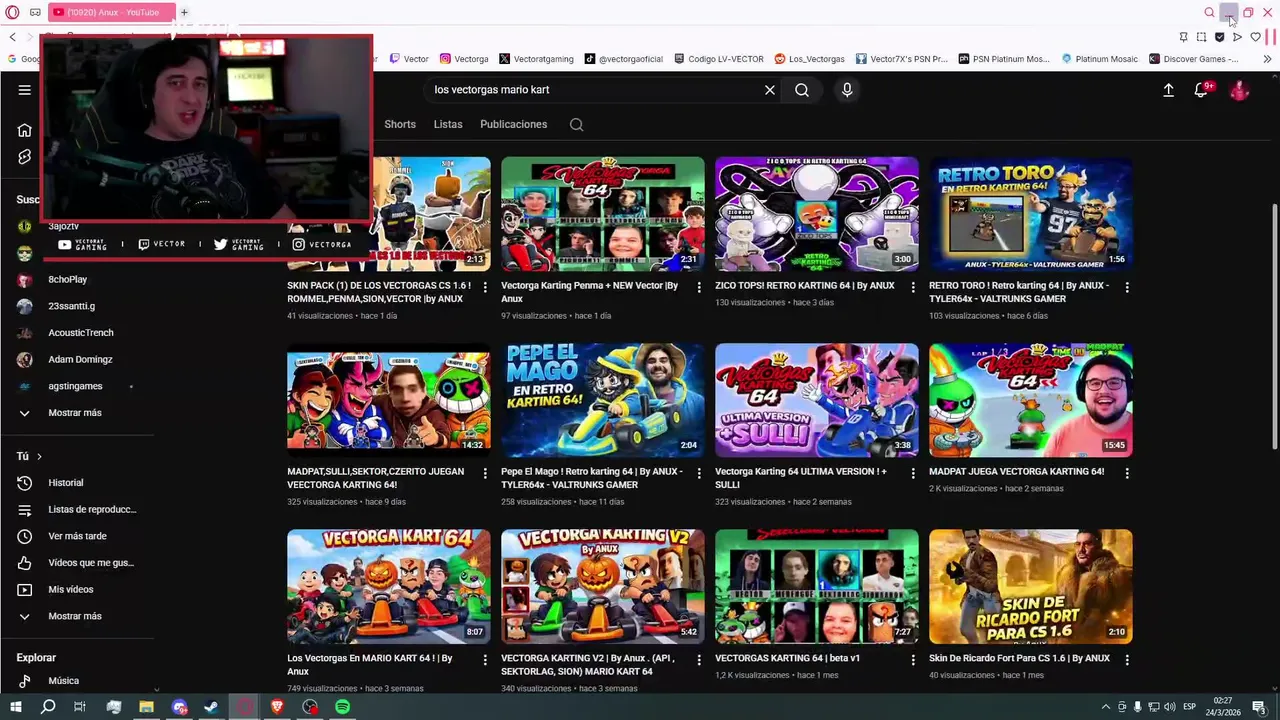Open the Tú section chevron
Image resolution: width=1280 pixels, height=720 pixels.
click(39, 456)
